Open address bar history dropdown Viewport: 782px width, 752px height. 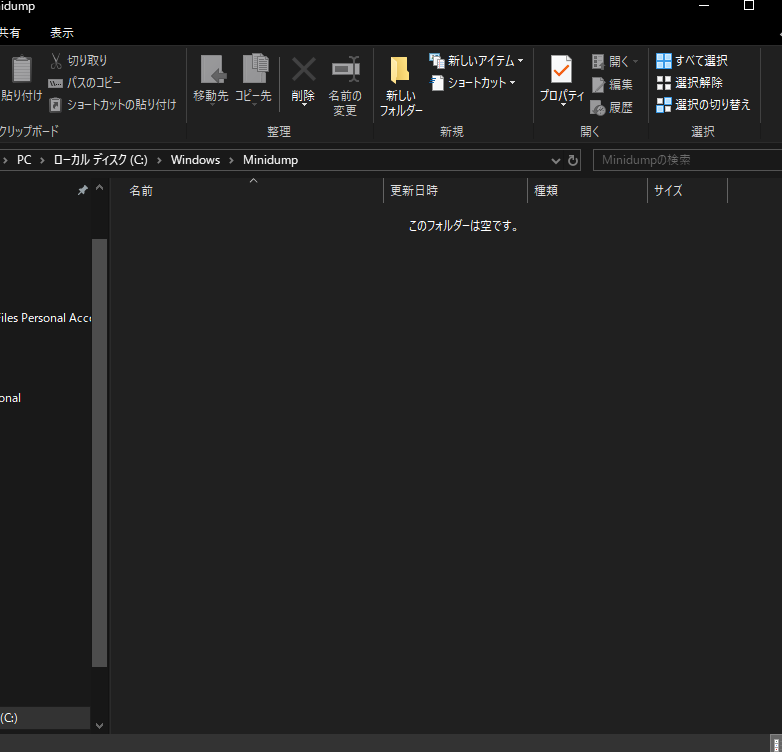click(x=556, y=161)
